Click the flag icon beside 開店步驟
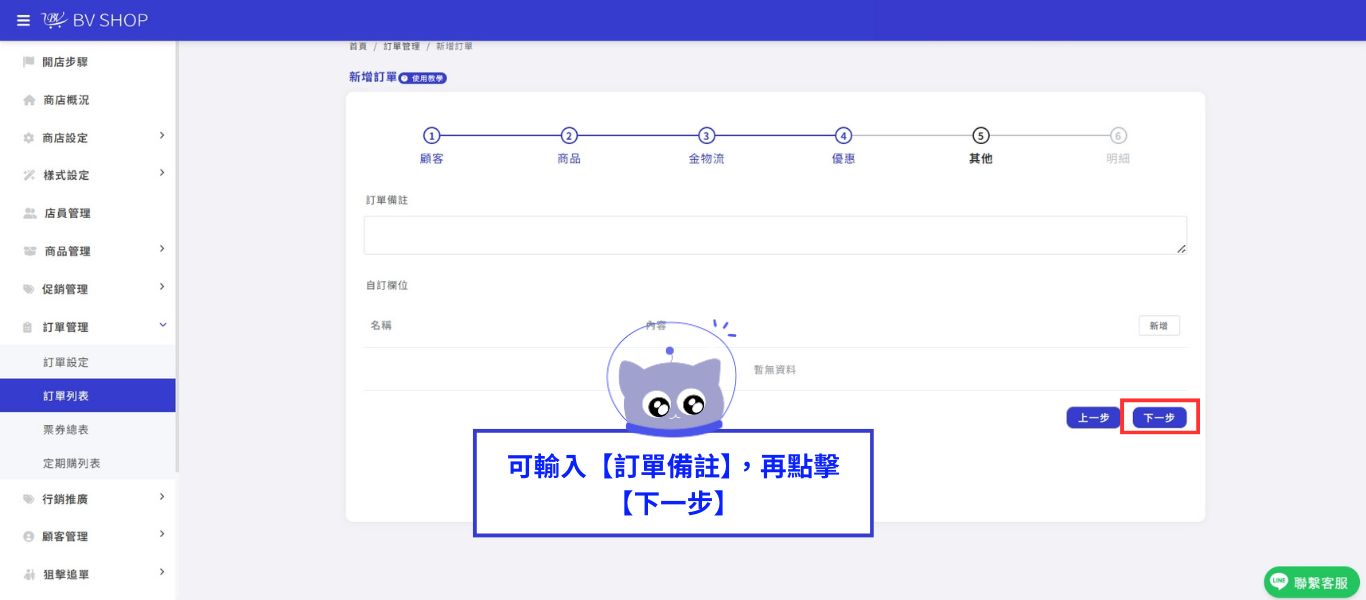 pyautogui.click(x=29, y=62)
